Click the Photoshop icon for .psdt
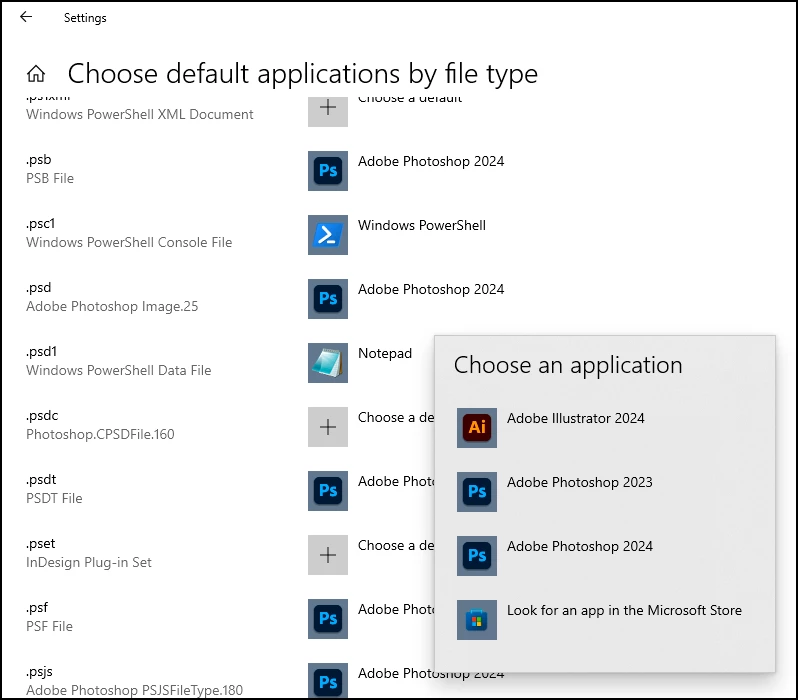Viewport: 798px width, 700px height. click(328, 491)
